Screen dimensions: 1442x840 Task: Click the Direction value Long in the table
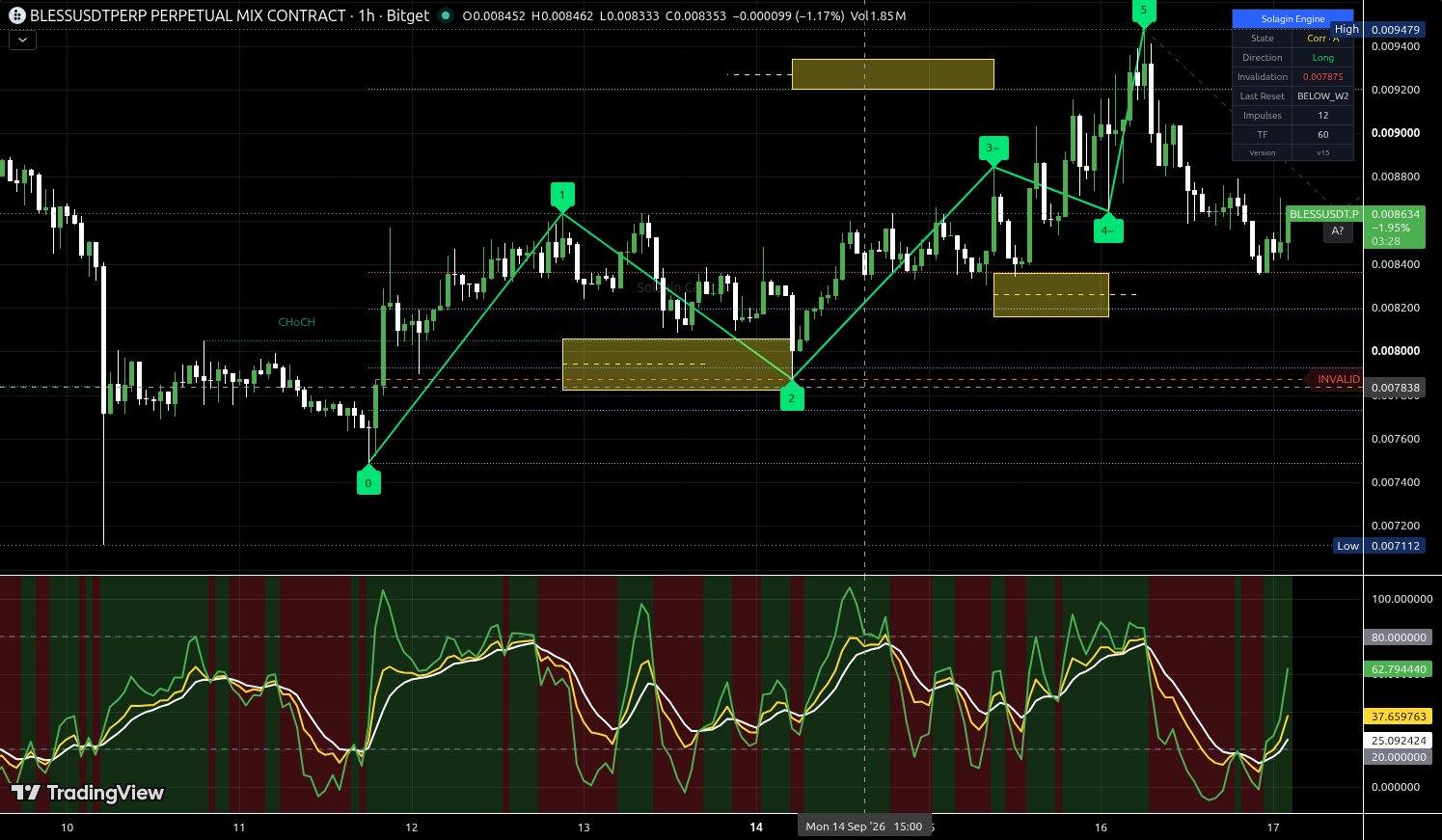[1323, 58]
